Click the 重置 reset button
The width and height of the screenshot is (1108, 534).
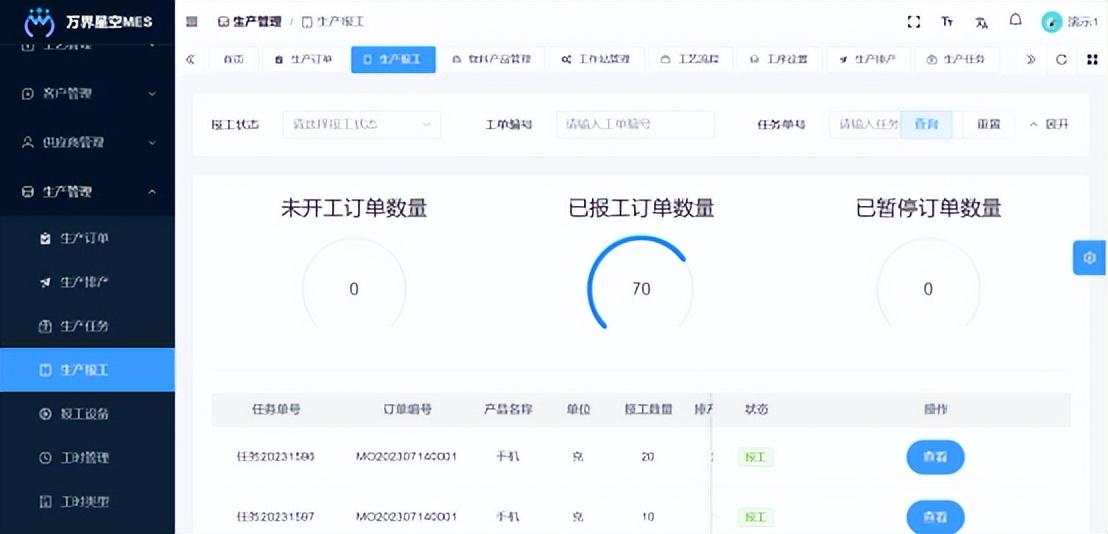pos(989,124)
